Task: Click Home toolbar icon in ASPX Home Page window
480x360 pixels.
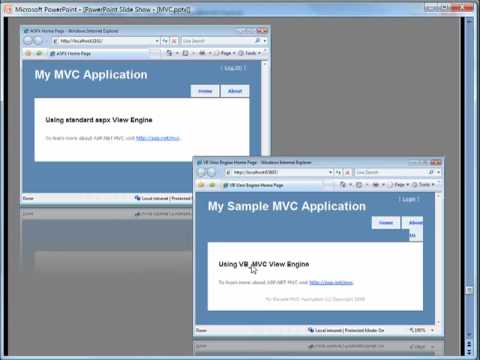Action: 169,53
